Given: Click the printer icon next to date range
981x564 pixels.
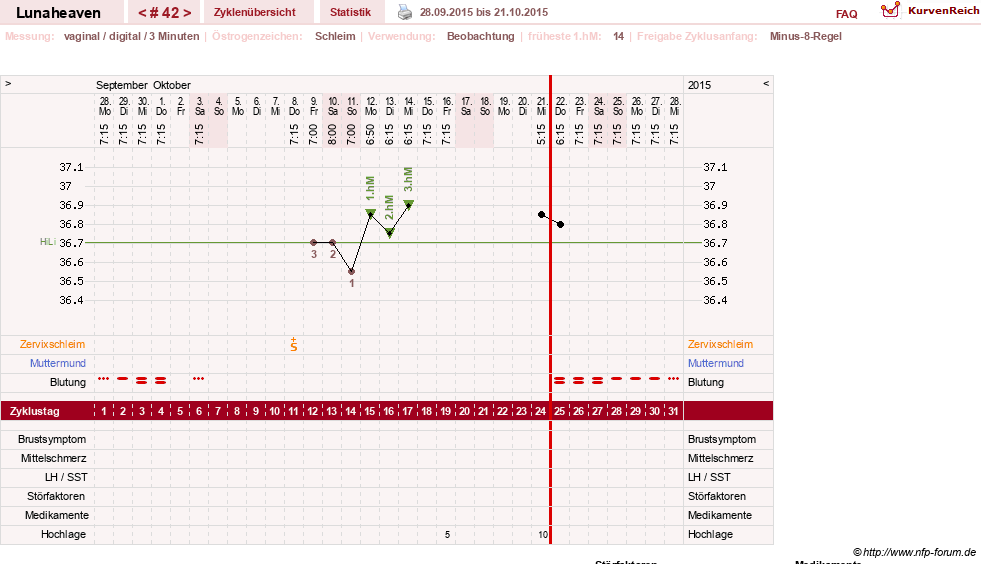Looking at the screenshot, I should click(405, 12).
